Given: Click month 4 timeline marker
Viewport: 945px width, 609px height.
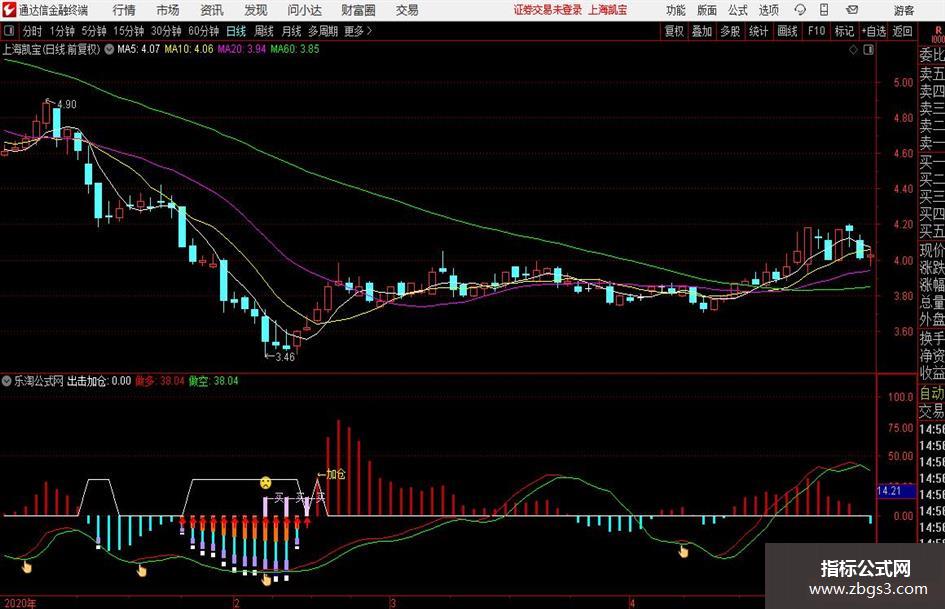Looking at the screenshot, I should pyautogui.click(x=632, y=603).
